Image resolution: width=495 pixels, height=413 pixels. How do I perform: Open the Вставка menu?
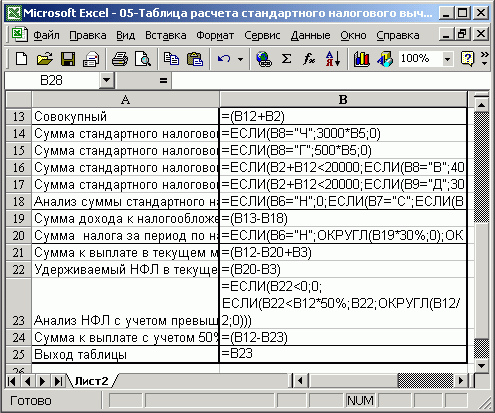pyautogui.click(x=166, y=35)
